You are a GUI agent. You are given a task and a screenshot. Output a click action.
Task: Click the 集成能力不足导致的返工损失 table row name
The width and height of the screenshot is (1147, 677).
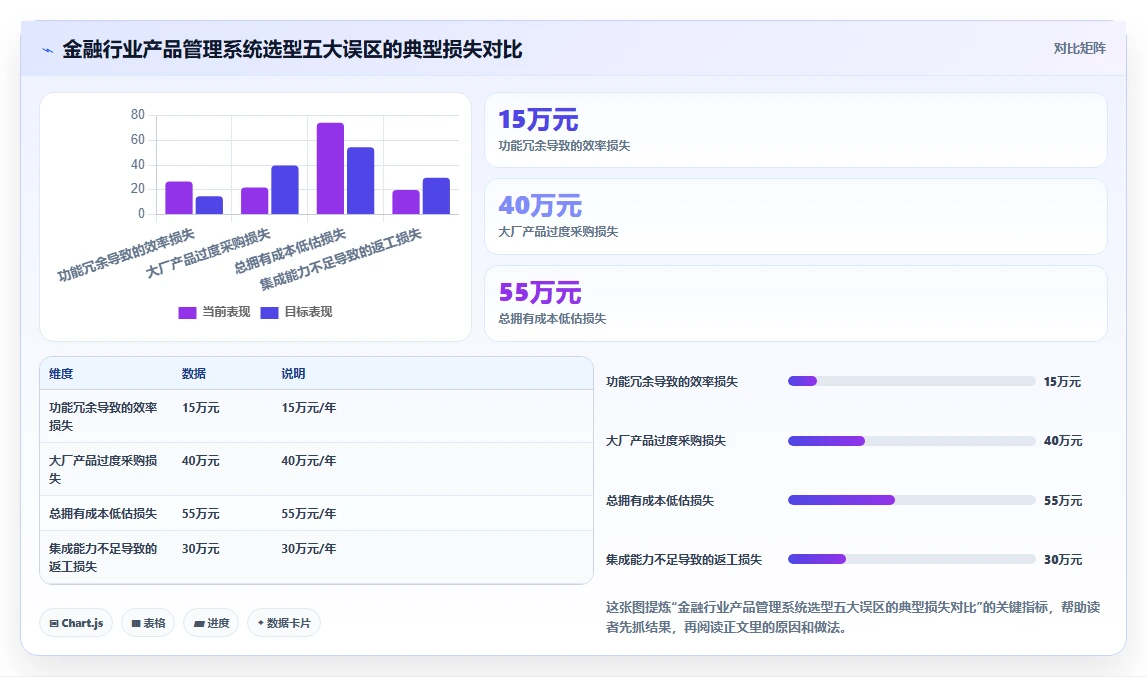(x=103, y=557)
